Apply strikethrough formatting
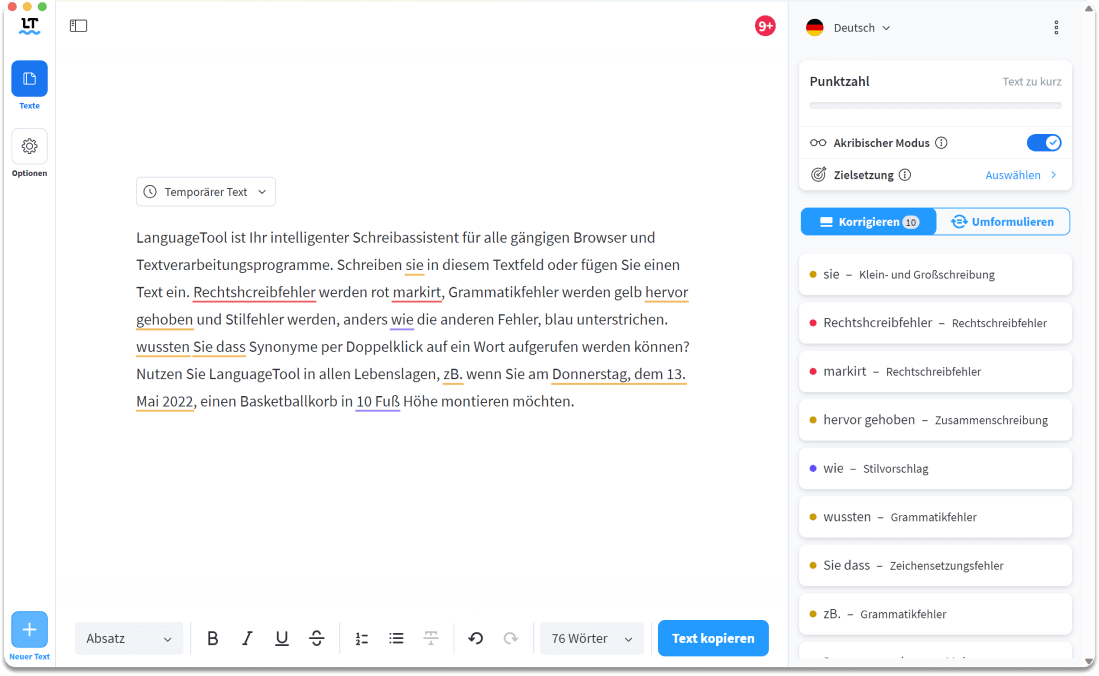This screenshot has height=676, width=1099. point(317,638)
